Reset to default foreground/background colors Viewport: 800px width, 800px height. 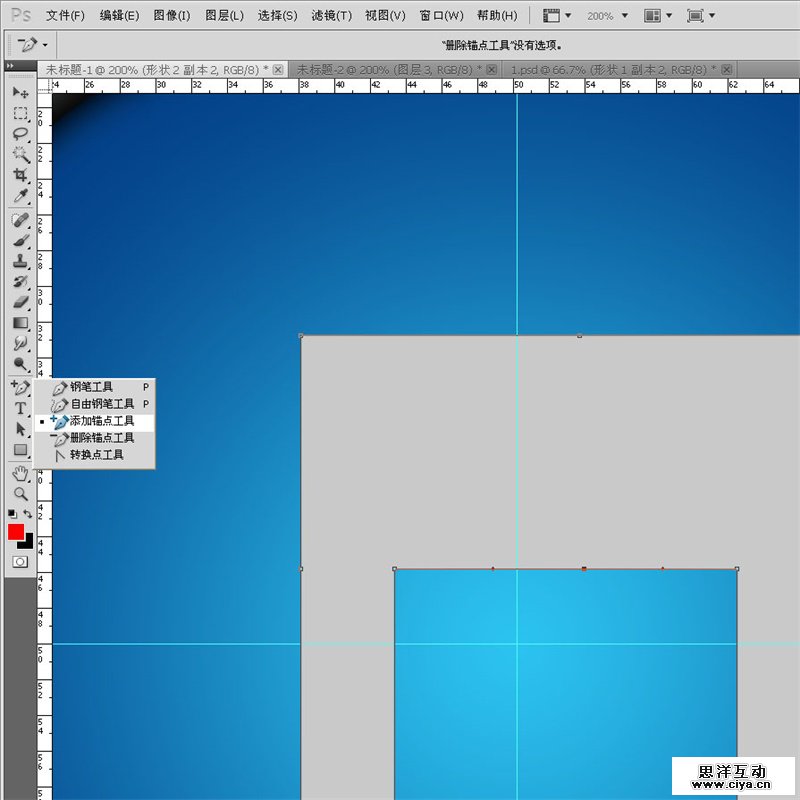tap(11, 514)
